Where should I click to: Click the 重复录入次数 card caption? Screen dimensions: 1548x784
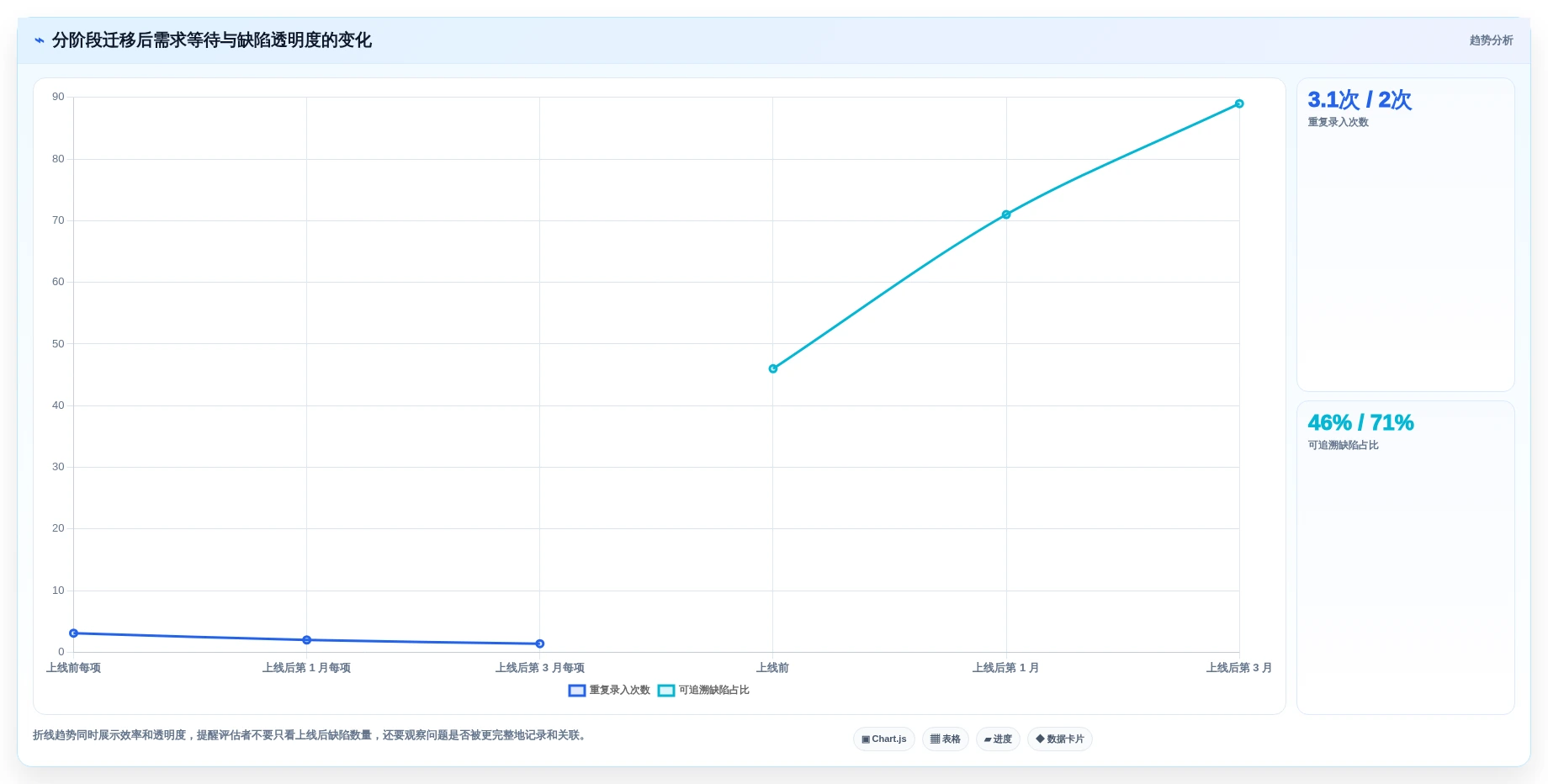[1338, 123]
